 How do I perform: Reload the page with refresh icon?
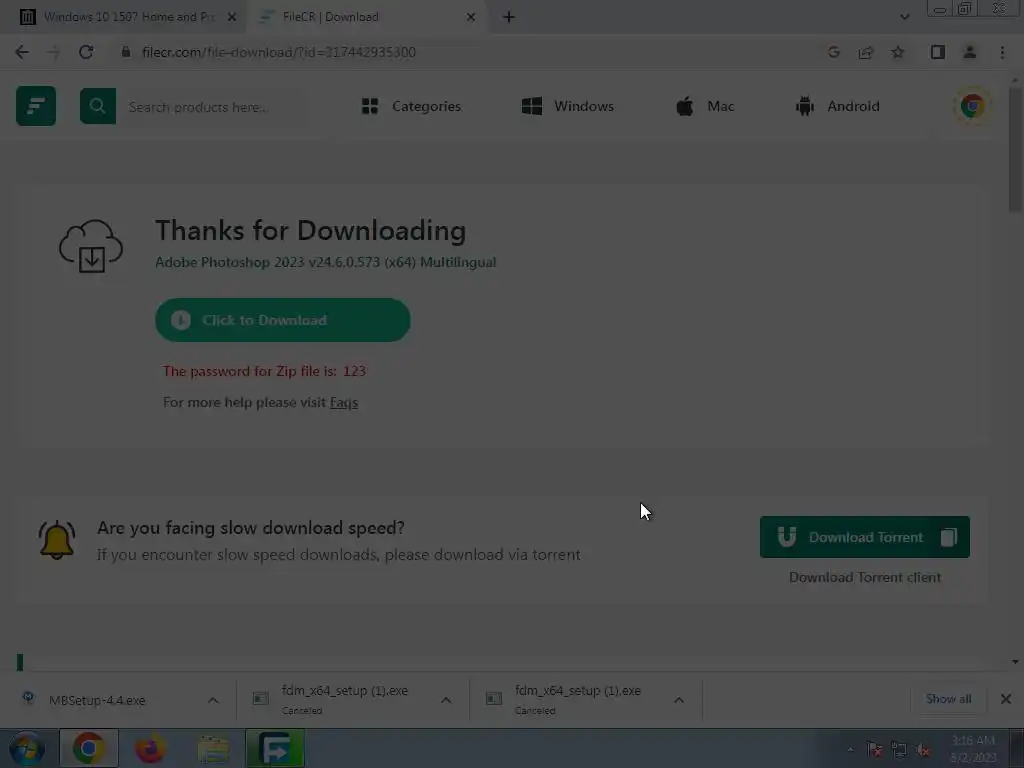pyautogui.click(x=86, y=52)
